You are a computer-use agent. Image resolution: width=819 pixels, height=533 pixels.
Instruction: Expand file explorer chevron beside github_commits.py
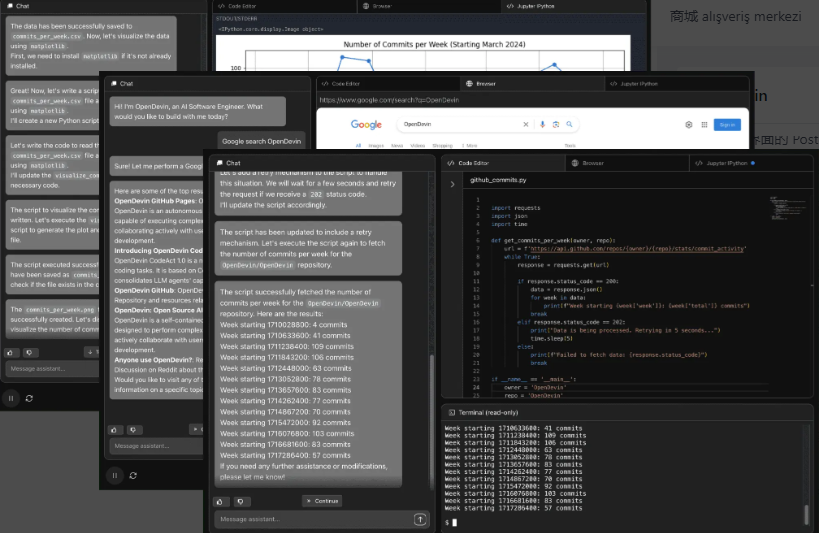click(452, 184)
